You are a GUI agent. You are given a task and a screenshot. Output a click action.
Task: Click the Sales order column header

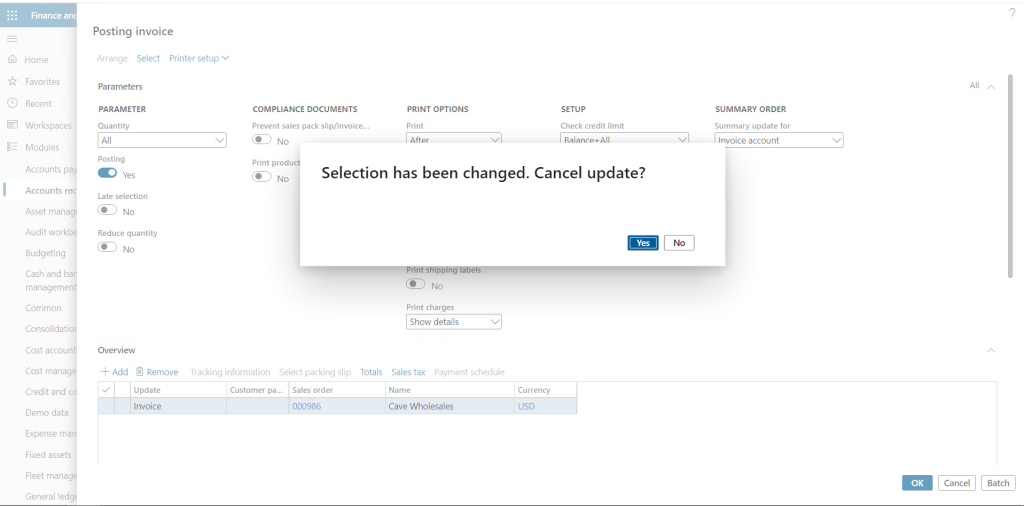pyautogui.click(x=337, y=390)
